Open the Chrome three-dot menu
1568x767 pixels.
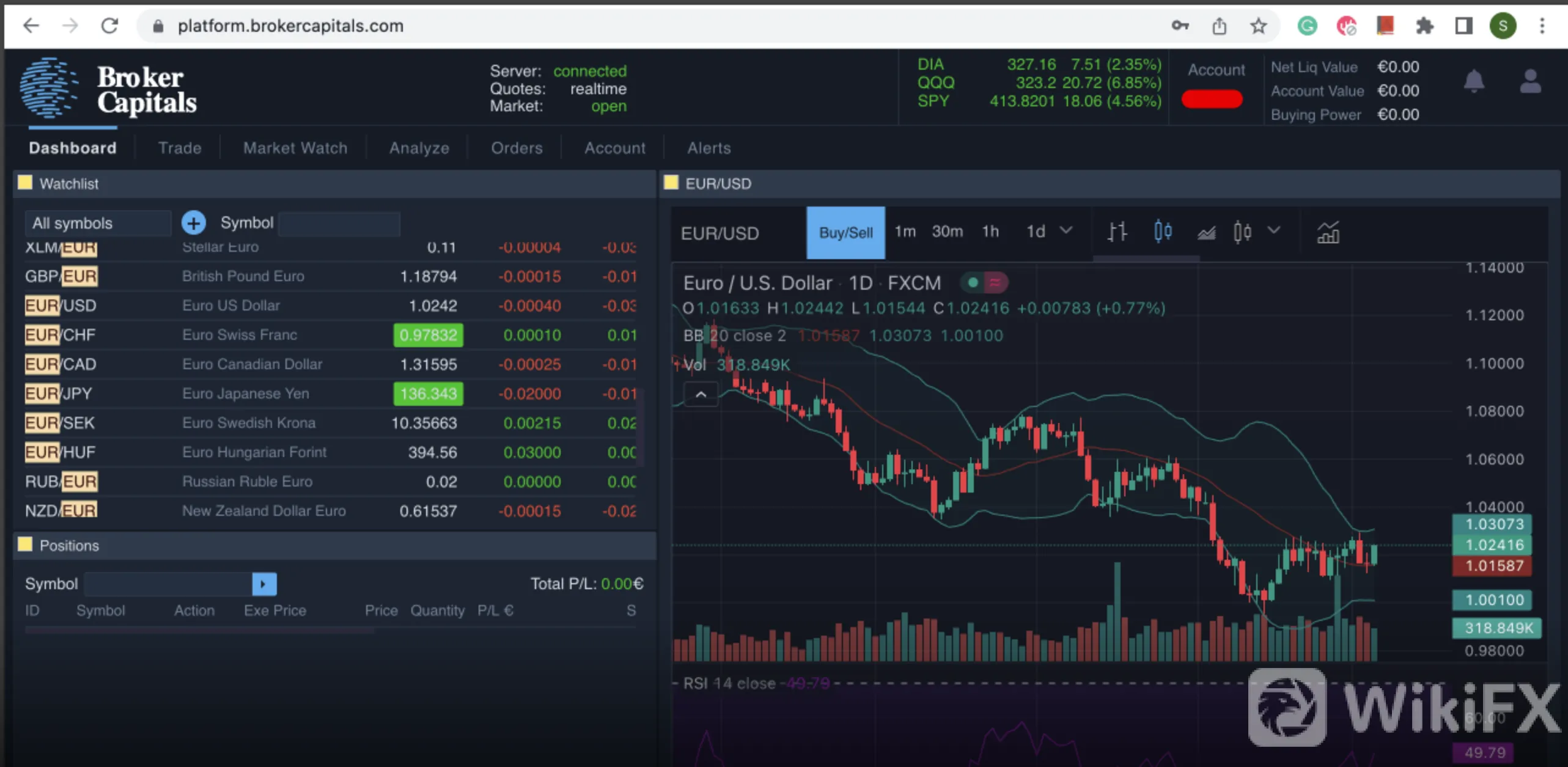click(1542, 26)
